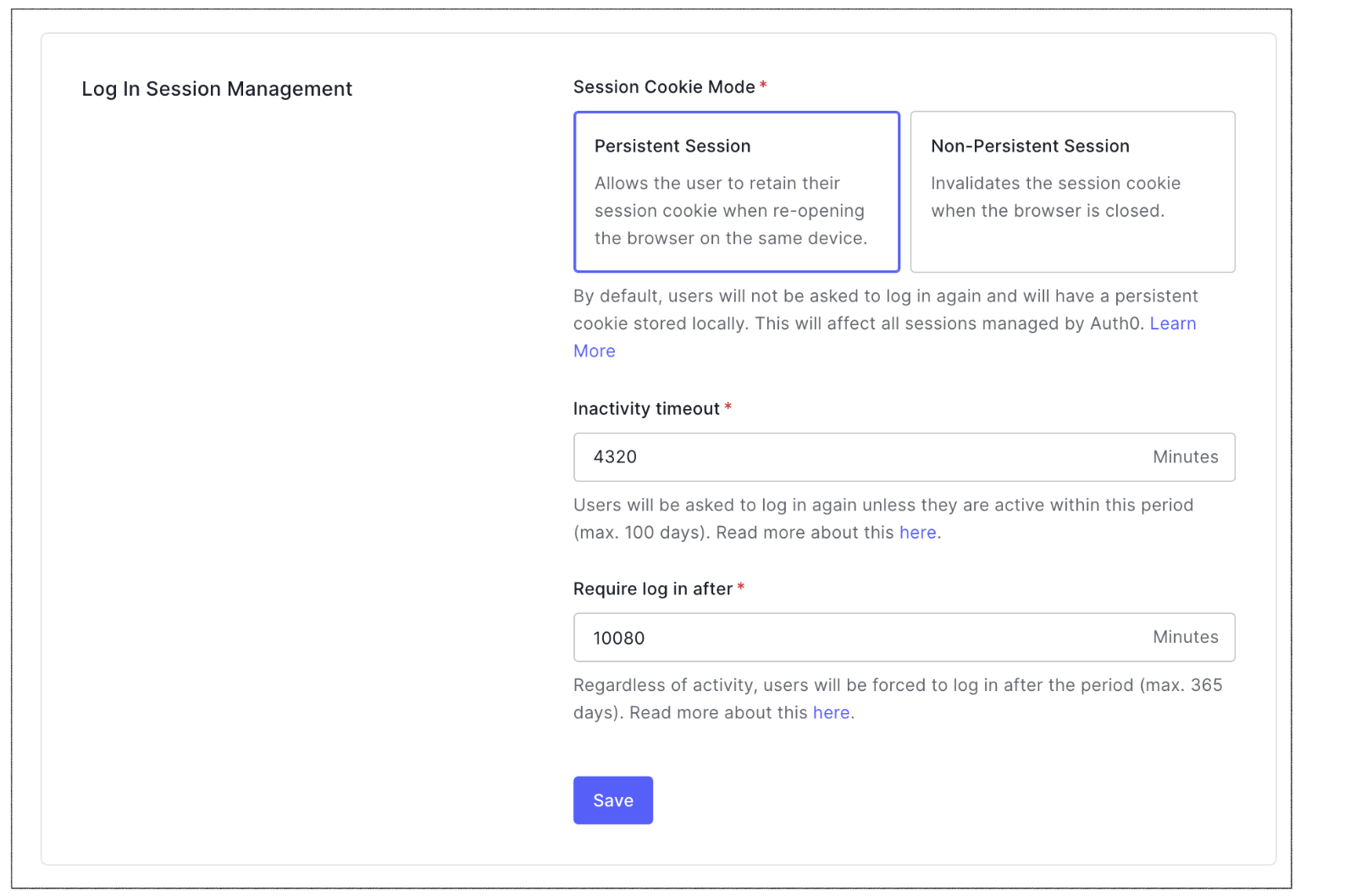Viewport: 1372px width, 896px height.
Task: Click the 4320 value in timeout field
Action: click(x=615, y=457)
